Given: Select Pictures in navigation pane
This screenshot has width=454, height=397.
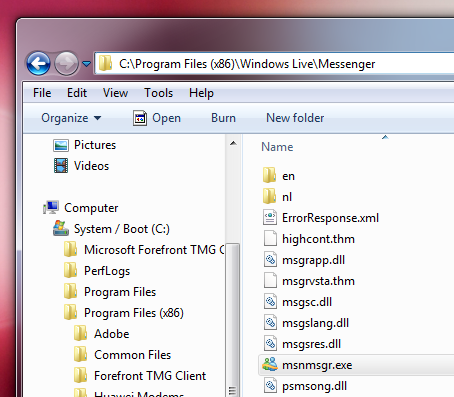Looking at the screenshot, I should [95, 145].
